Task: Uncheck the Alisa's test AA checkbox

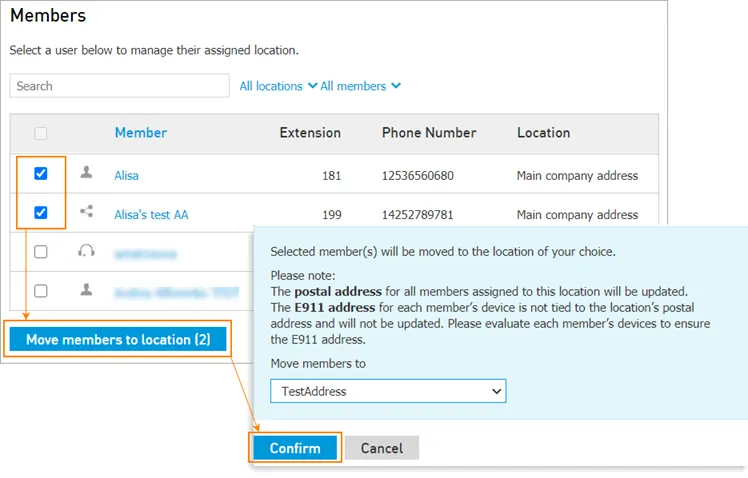Action: coord(41,212)
